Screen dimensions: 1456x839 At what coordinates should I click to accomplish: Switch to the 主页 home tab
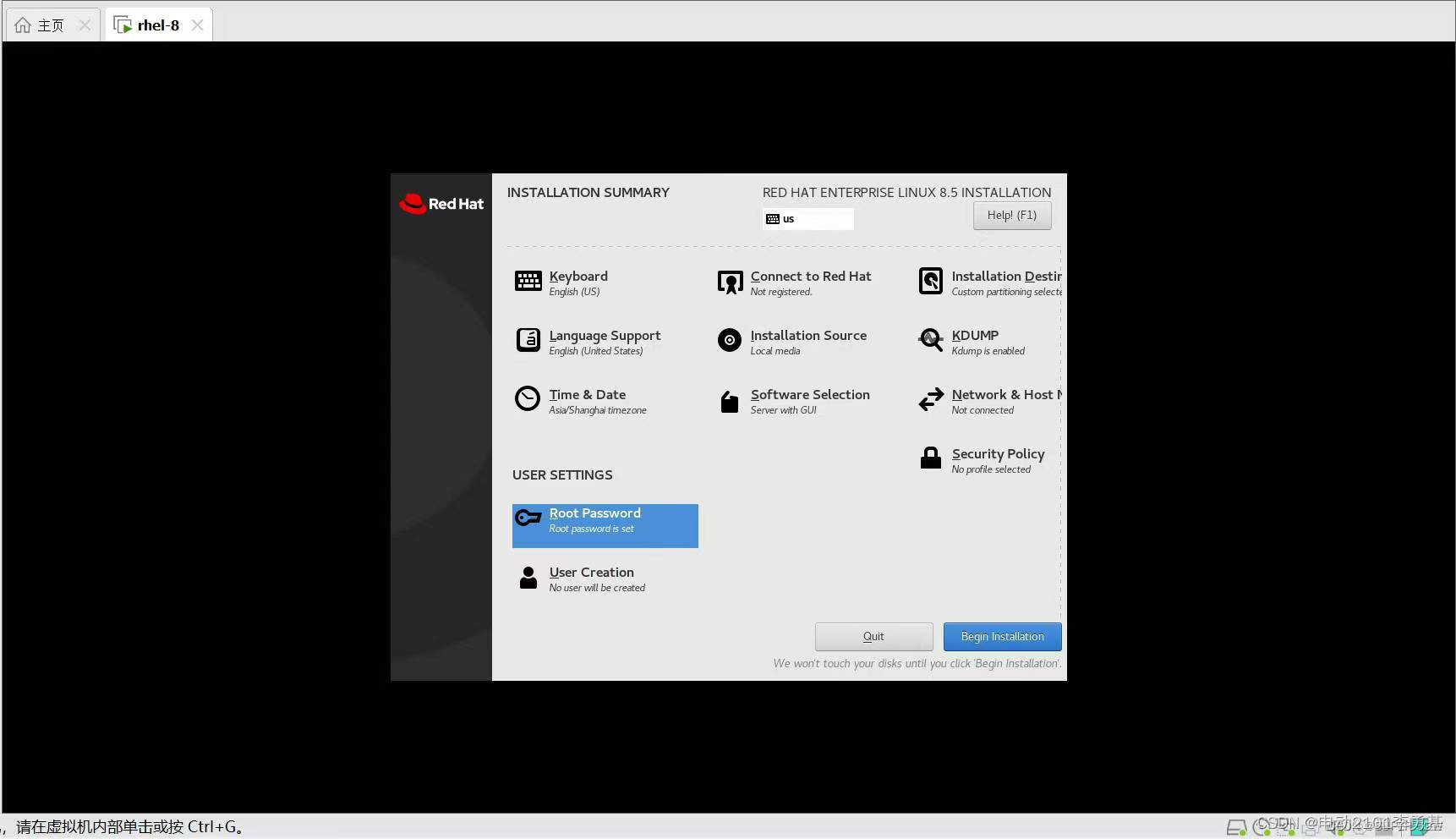52,25
